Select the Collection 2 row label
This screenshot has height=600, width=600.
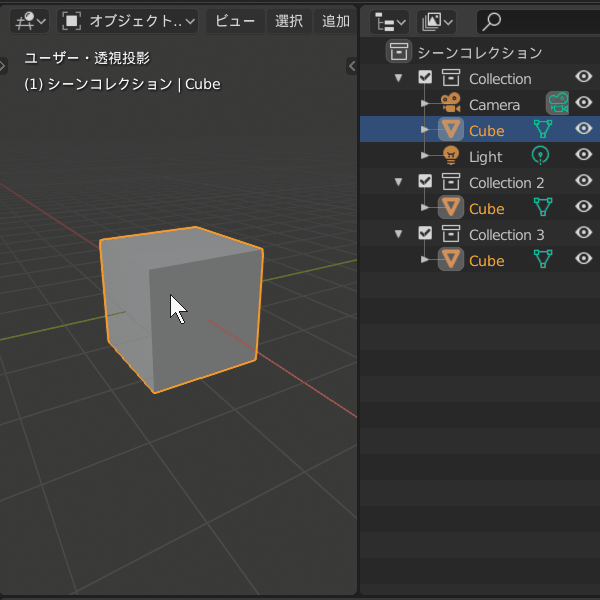coord(507,183)
